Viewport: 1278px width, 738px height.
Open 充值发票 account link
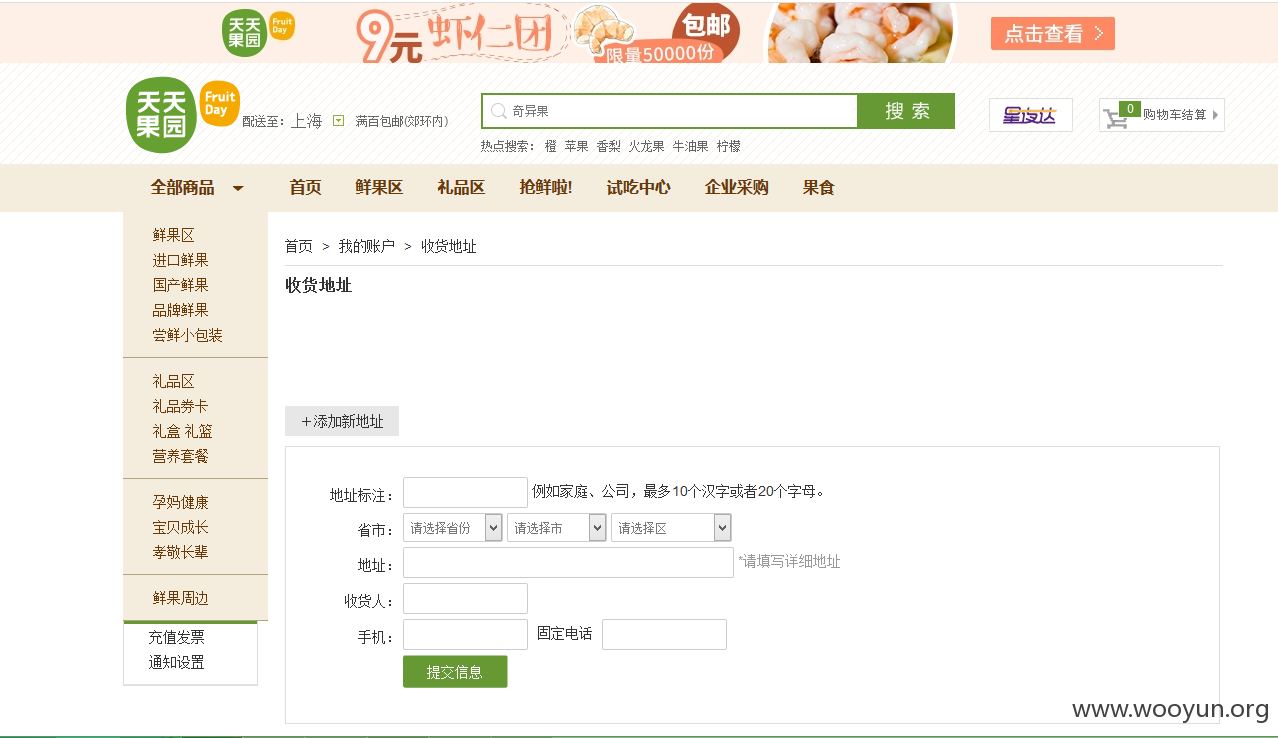coord(176,637)
